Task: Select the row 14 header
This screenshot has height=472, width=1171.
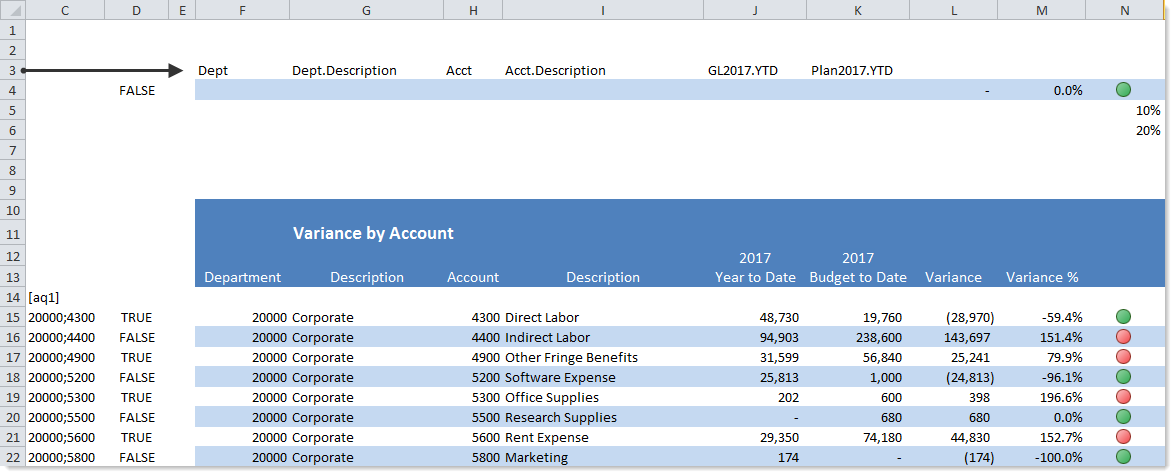Action: [x=12, y=297]
